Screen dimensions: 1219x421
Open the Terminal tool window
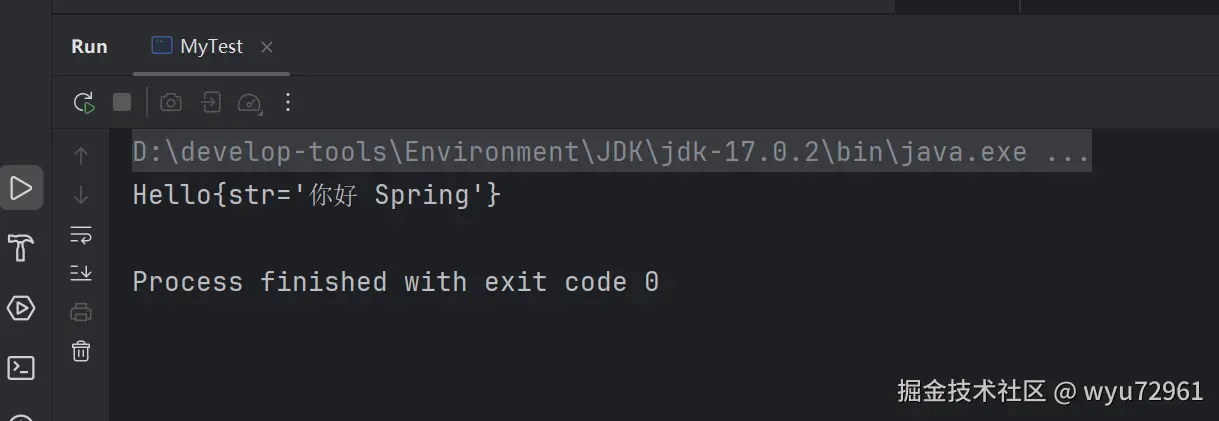tap(21, 368)
